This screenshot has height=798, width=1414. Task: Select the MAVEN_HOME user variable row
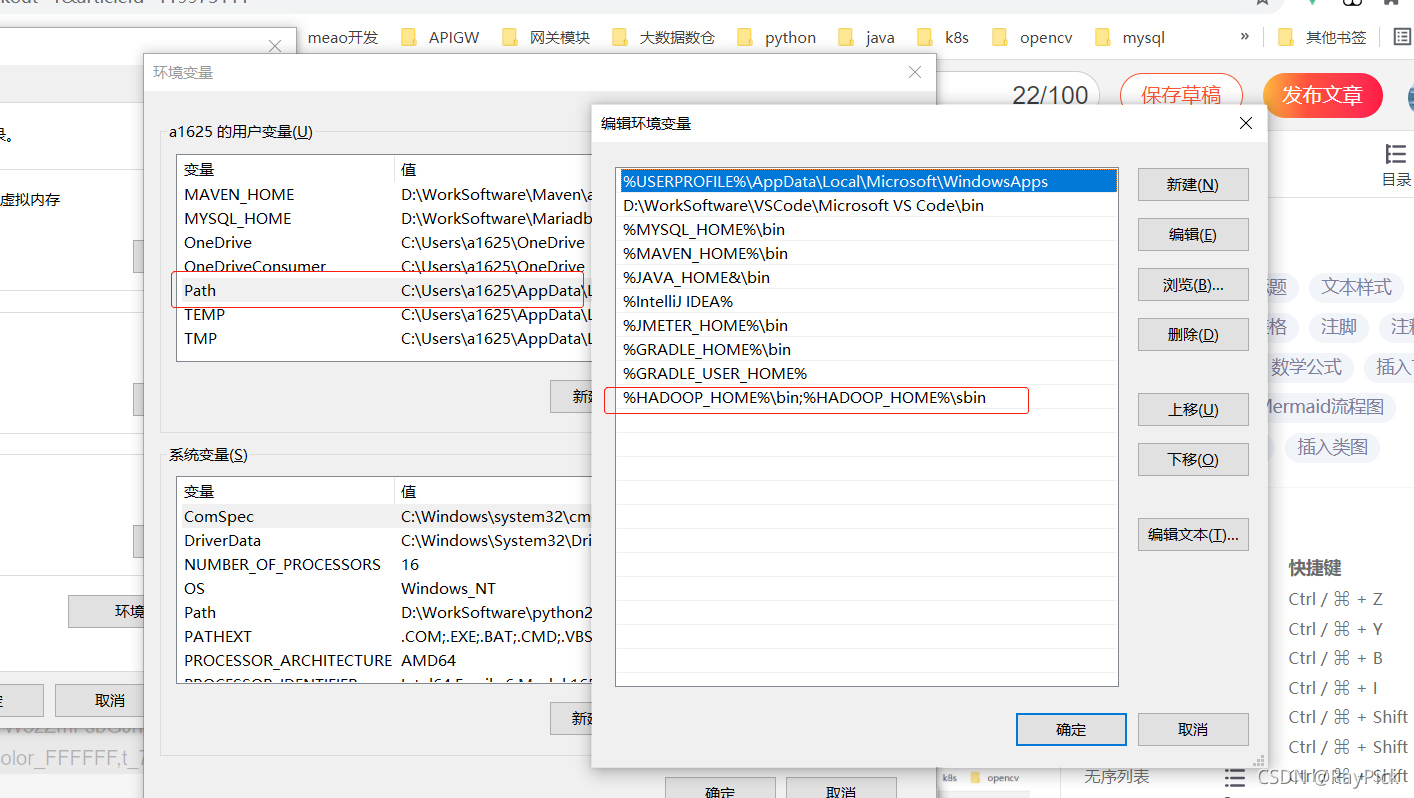[x=385, y=195]
